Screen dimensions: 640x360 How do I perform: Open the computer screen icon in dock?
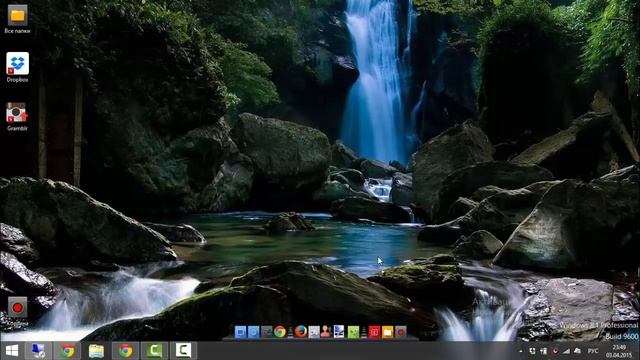coord(339,331)
